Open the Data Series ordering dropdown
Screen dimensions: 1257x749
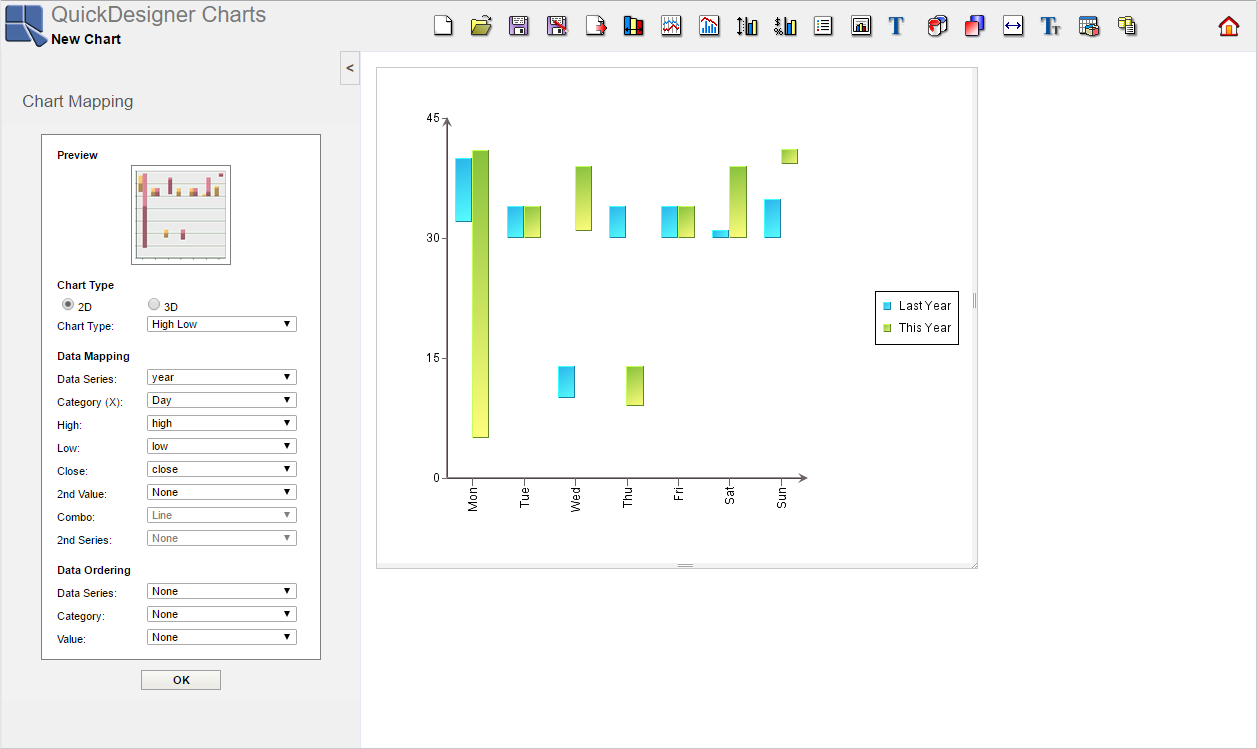(222, 592)
